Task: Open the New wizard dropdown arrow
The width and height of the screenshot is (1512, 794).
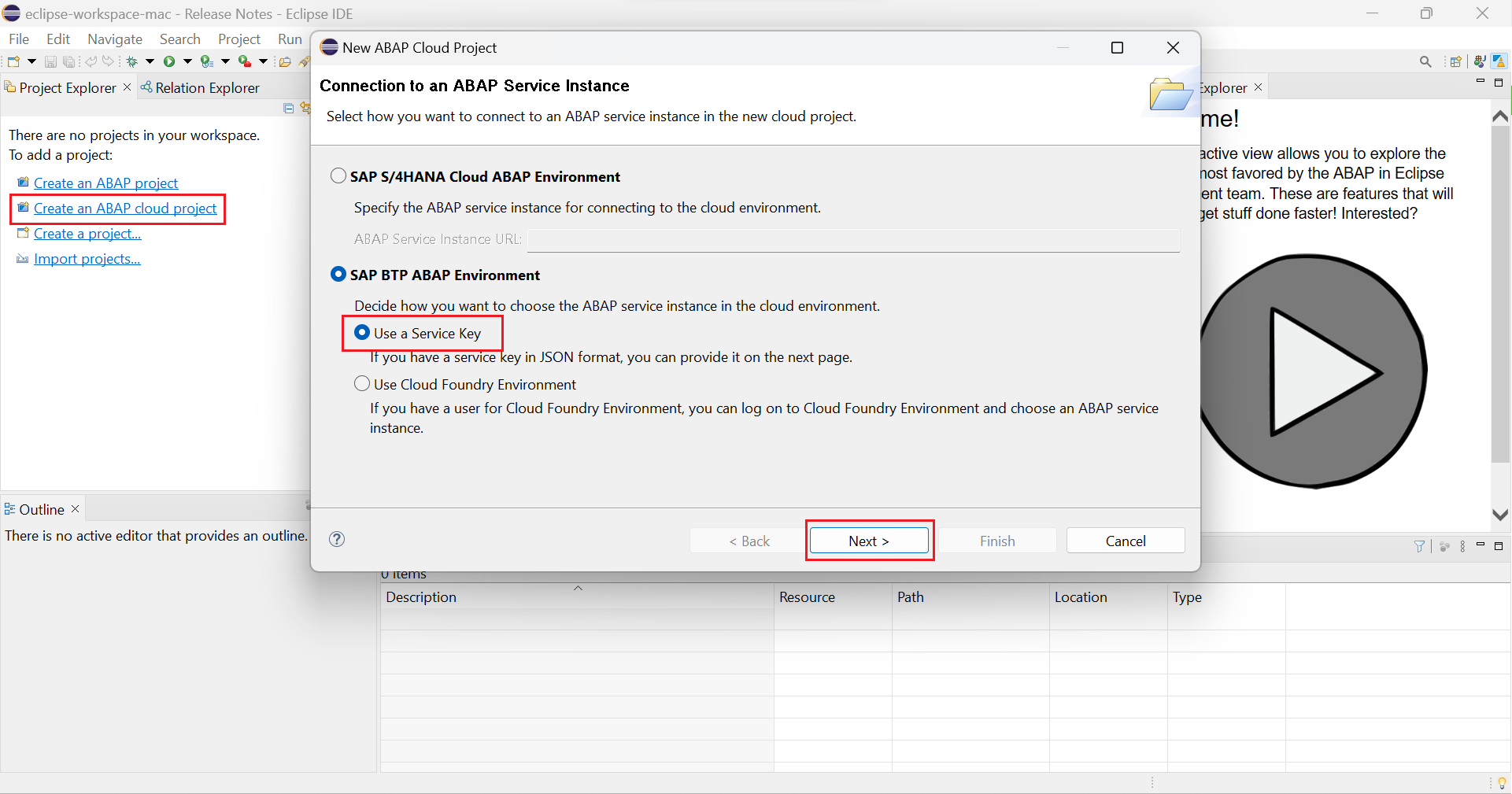Action: tap(31, 61)
